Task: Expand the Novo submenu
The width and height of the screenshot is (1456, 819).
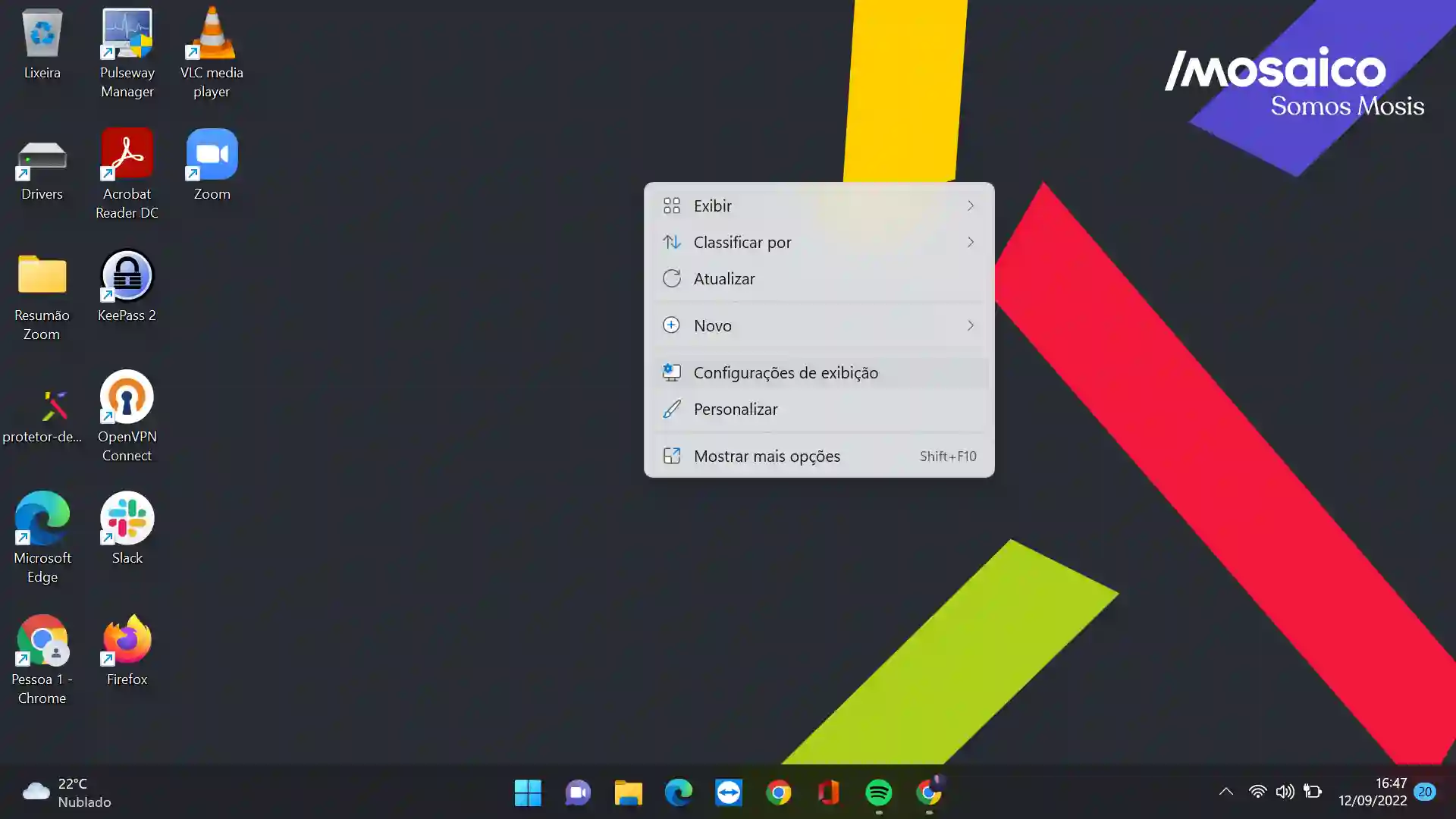Action: pyautogui.click(x=819, y=325)
